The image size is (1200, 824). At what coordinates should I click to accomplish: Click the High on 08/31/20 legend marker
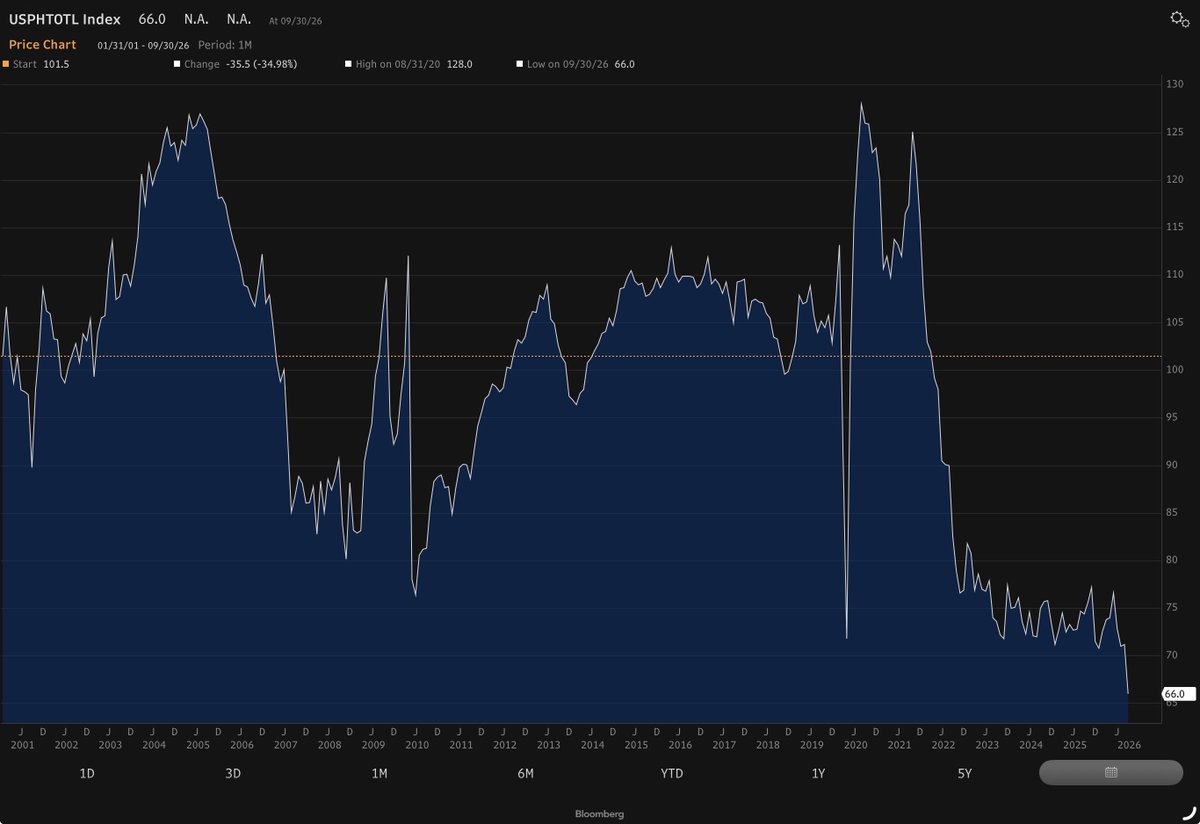click(347, 64)
